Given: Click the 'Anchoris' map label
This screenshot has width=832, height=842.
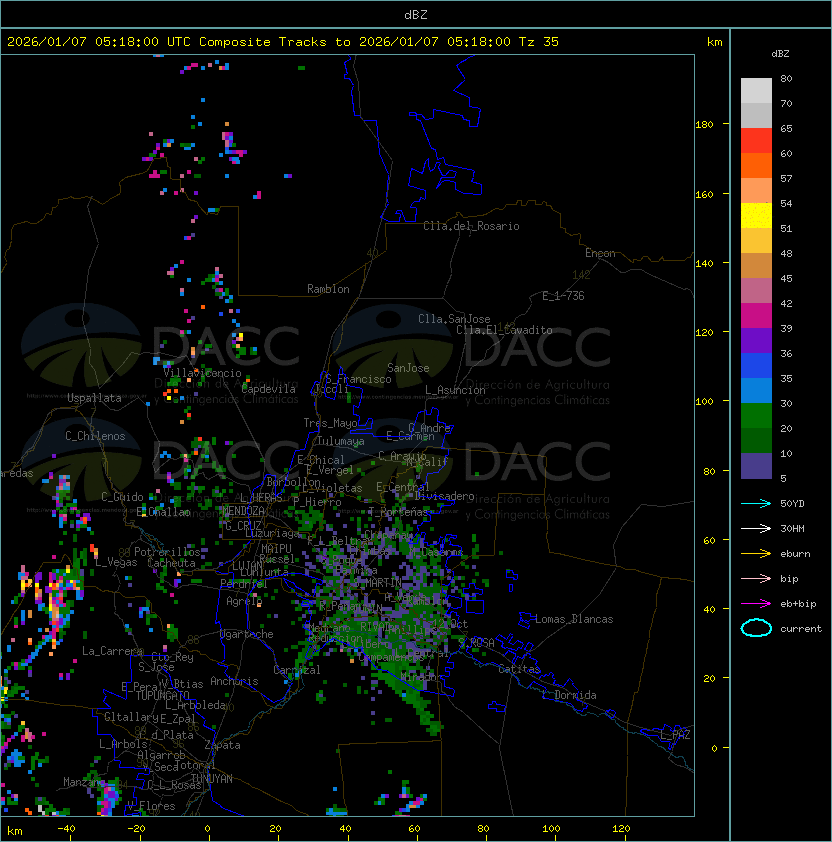Looking at the screenshot, I should [234, 681].
